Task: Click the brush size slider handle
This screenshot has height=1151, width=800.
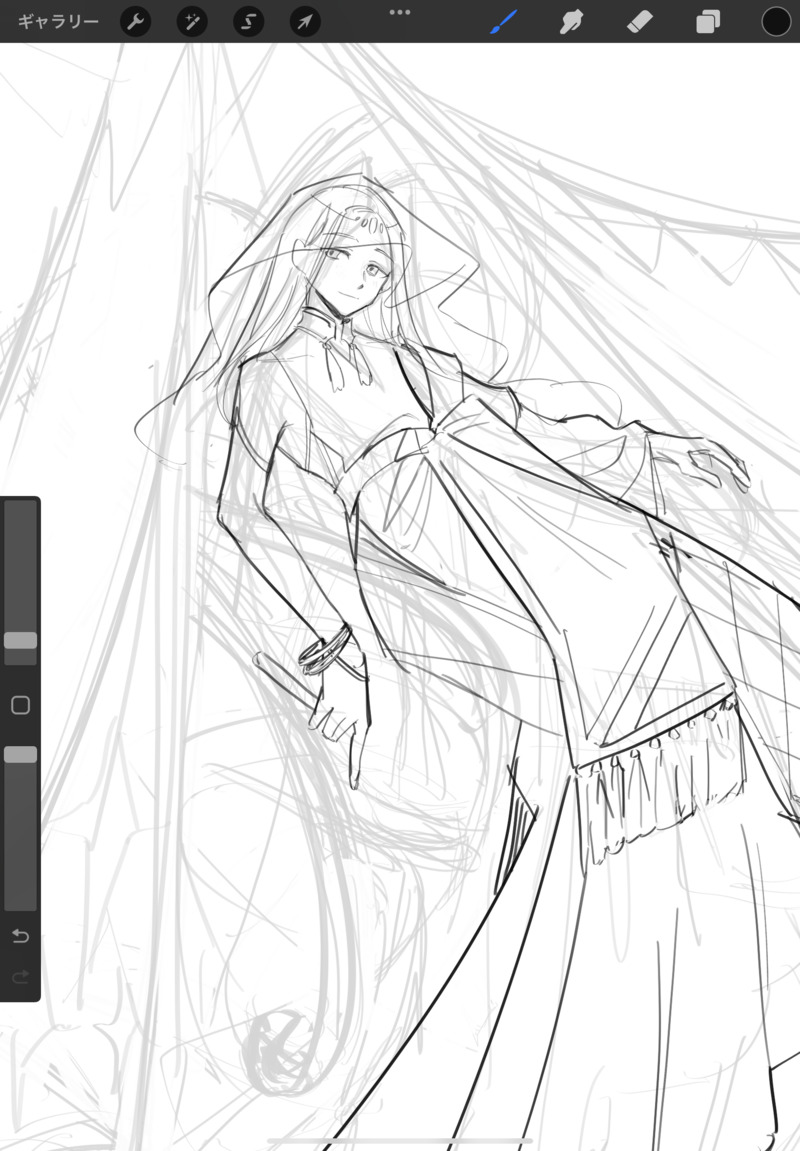Action: pos(21,640)
